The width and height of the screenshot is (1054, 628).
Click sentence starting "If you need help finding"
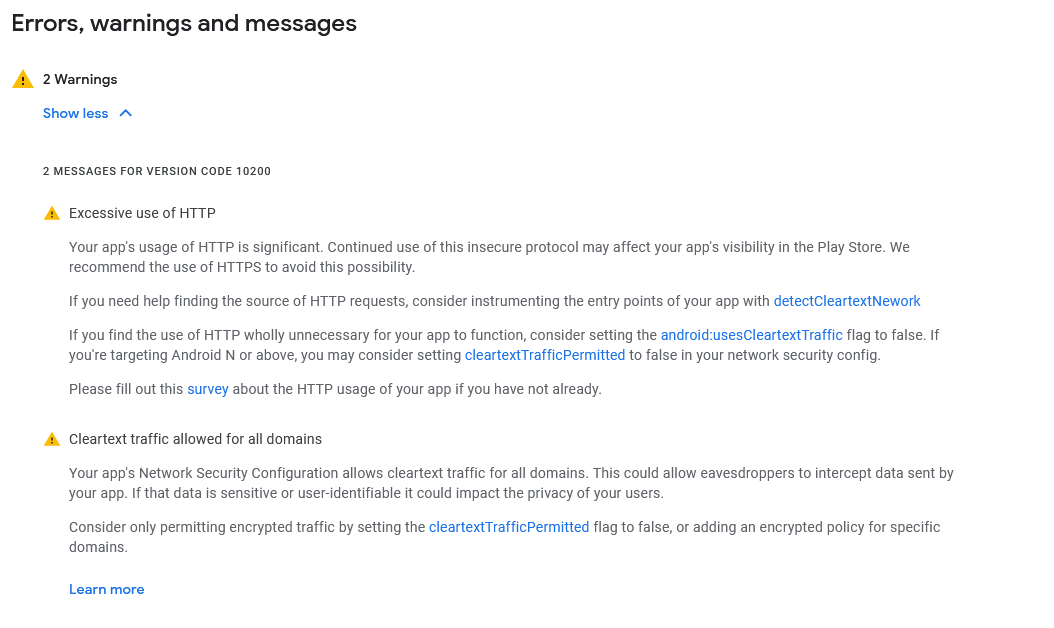420,301
